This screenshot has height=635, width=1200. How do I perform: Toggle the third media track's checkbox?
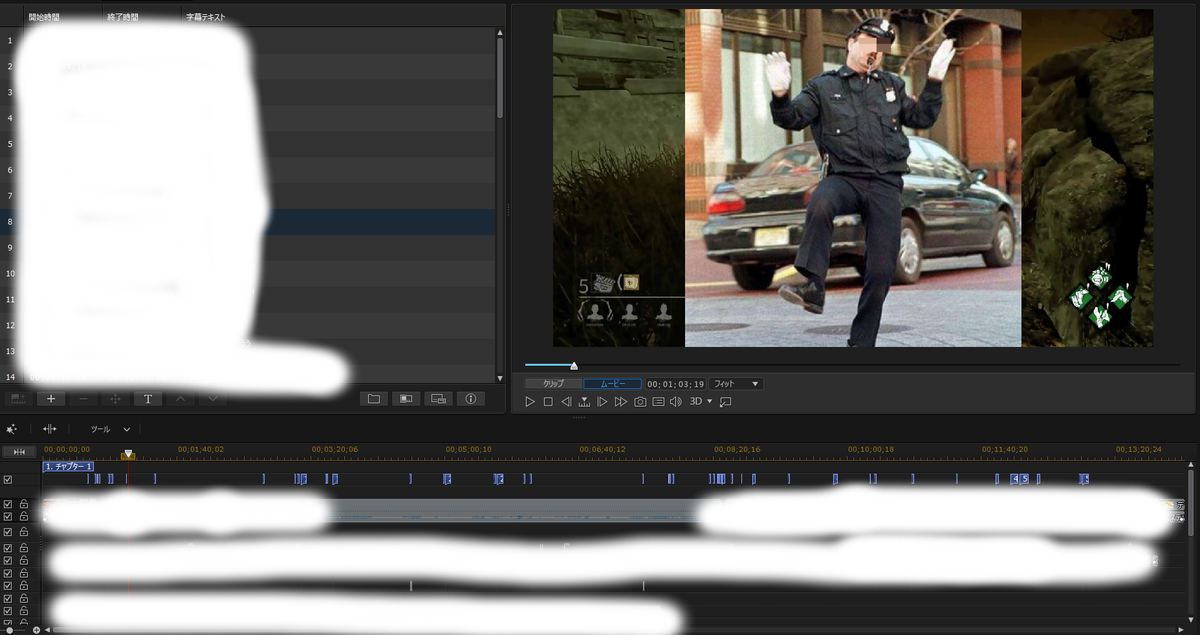point(8,532)
